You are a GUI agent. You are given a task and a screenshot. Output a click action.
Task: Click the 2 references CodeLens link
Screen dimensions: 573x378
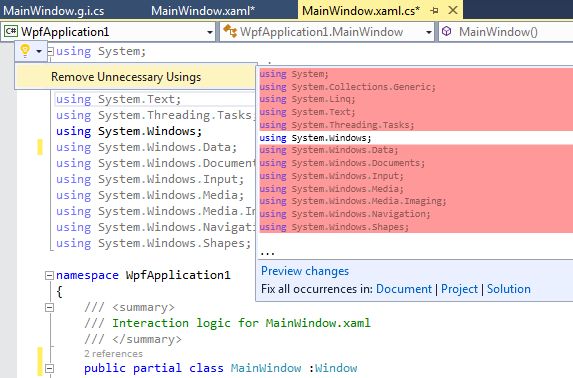(x=113, y=354)
